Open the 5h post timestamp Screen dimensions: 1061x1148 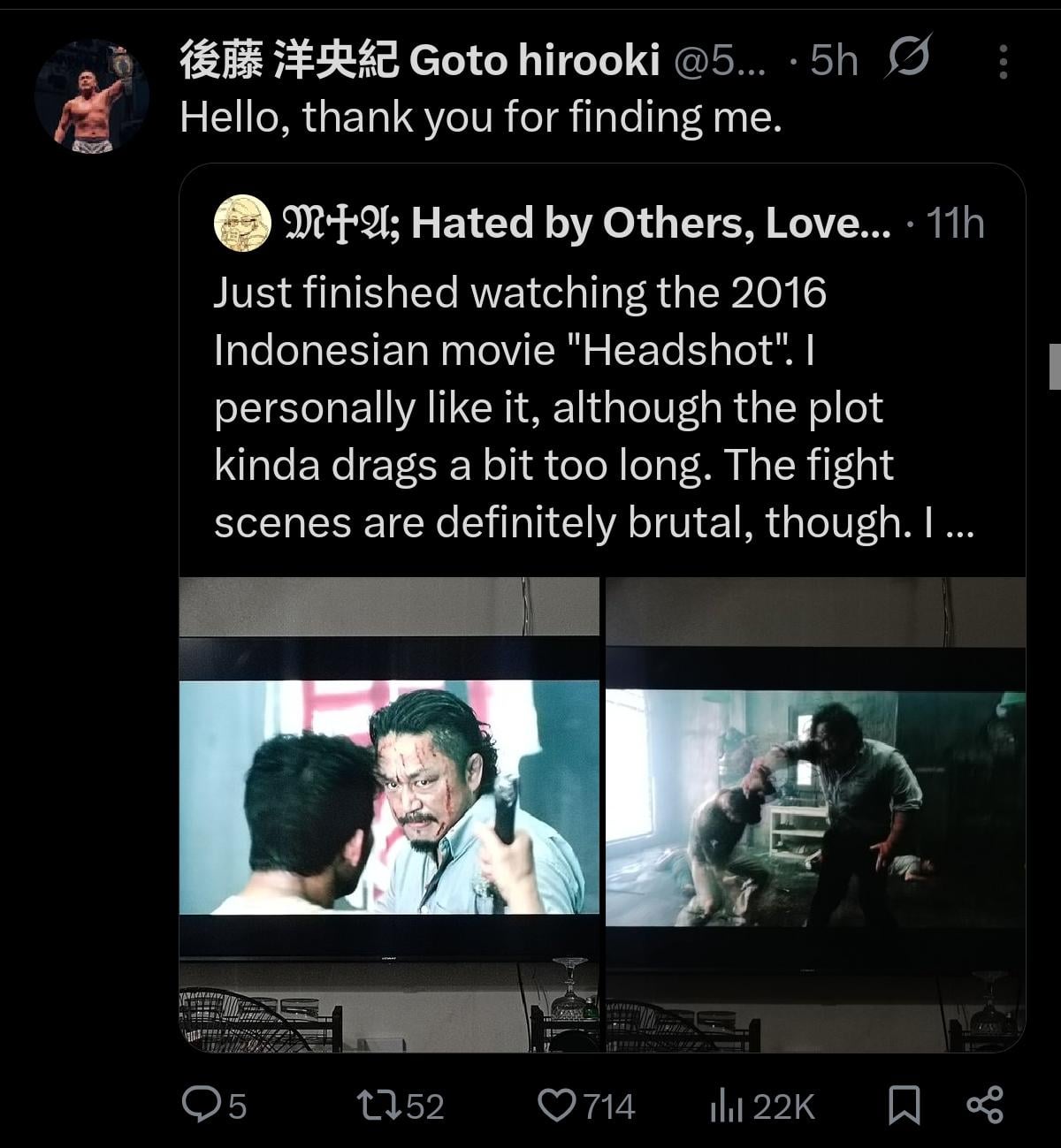pyautogui.click(x=834, y=61)
